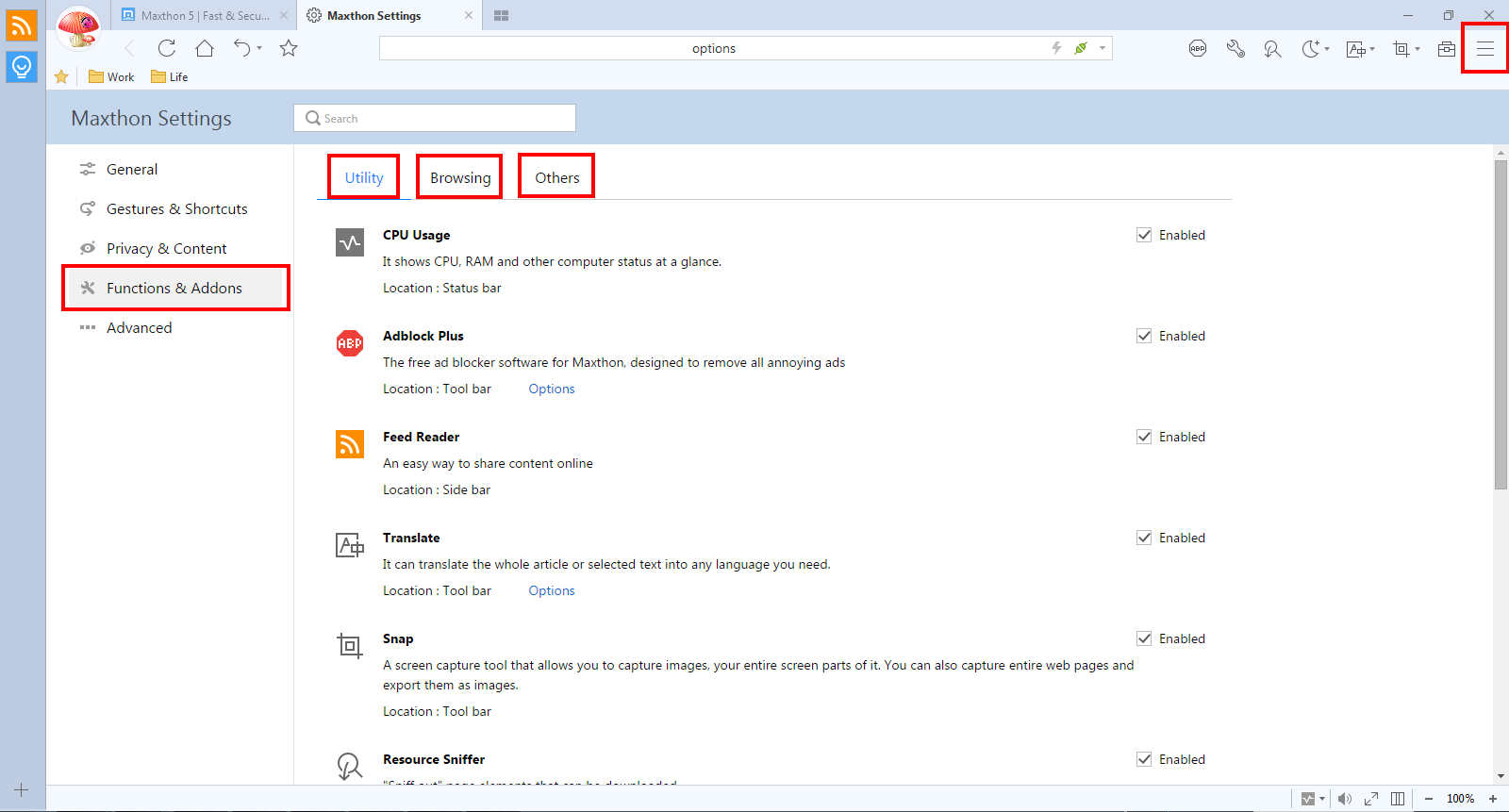Click the Snap crop toolbar icon
This screenshot has width=1509, height=812.
(1401, 49)
